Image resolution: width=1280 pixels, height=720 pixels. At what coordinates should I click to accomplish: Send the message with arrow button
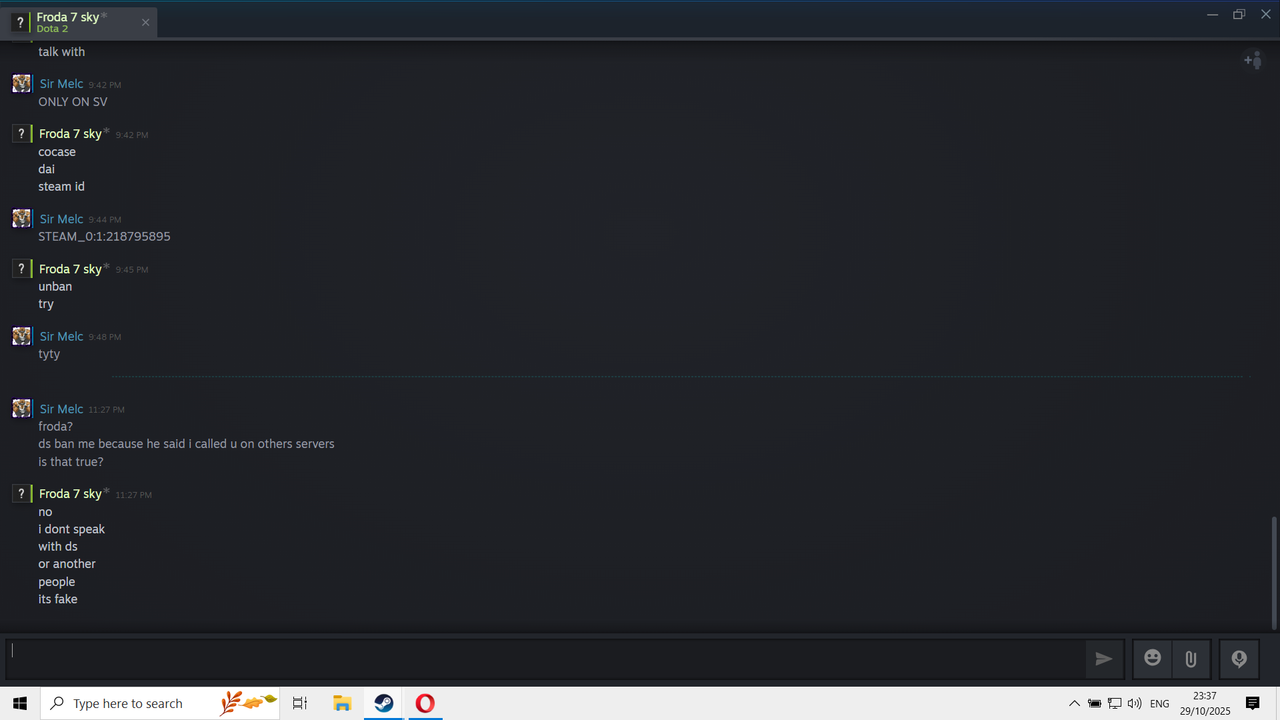point(1104,659)
